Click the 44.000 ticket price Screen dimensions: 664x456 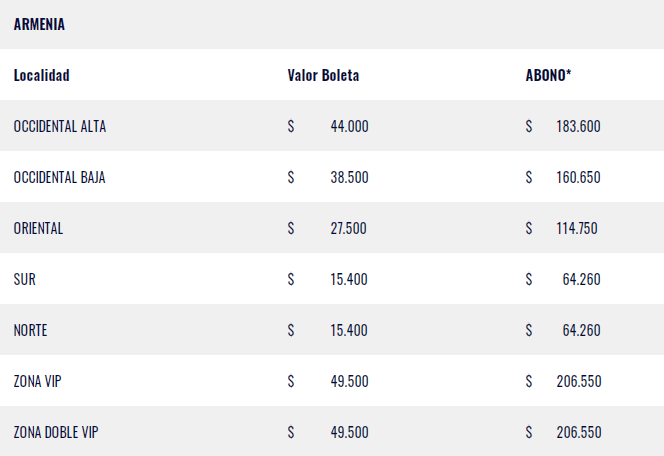coord(349,127)
